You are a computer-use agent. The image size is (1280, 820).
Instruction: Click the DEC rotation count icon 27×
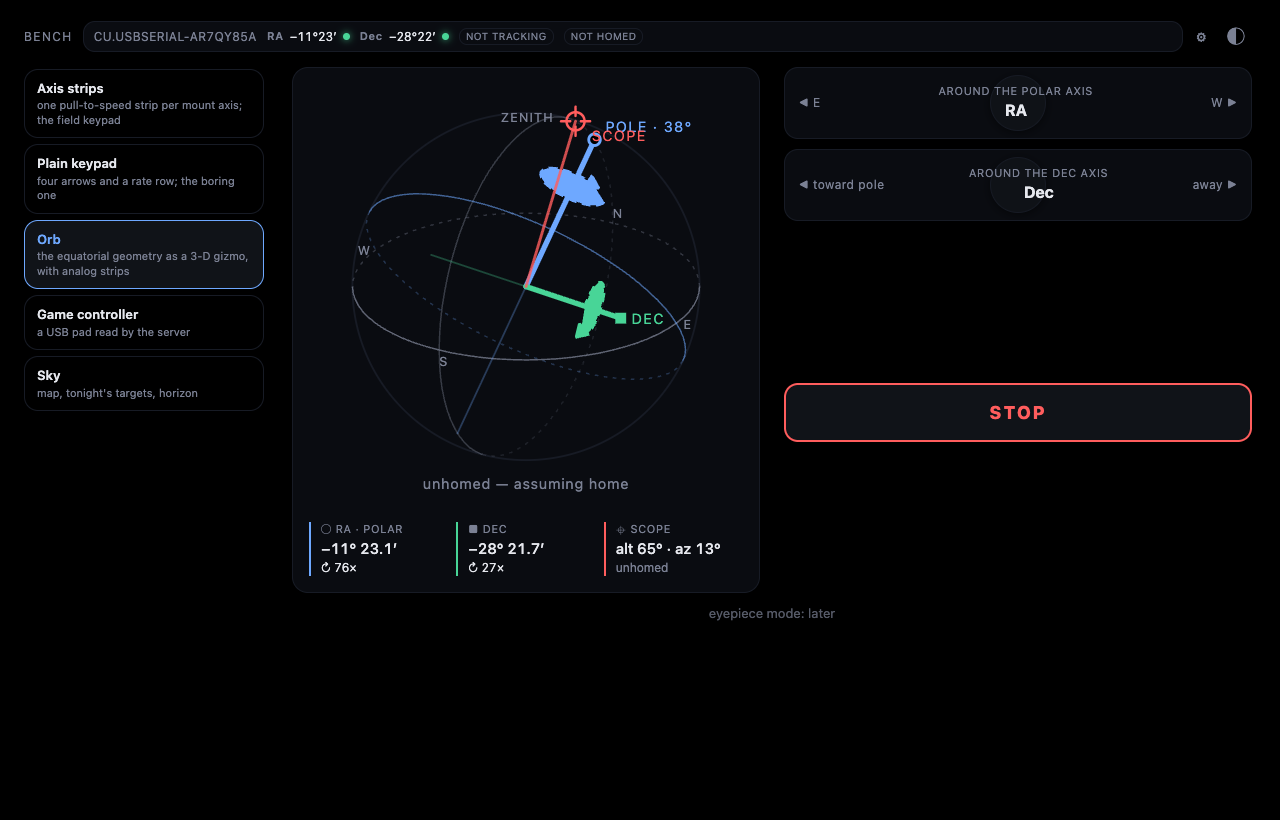pyautogui.click(x=473, y=568)
